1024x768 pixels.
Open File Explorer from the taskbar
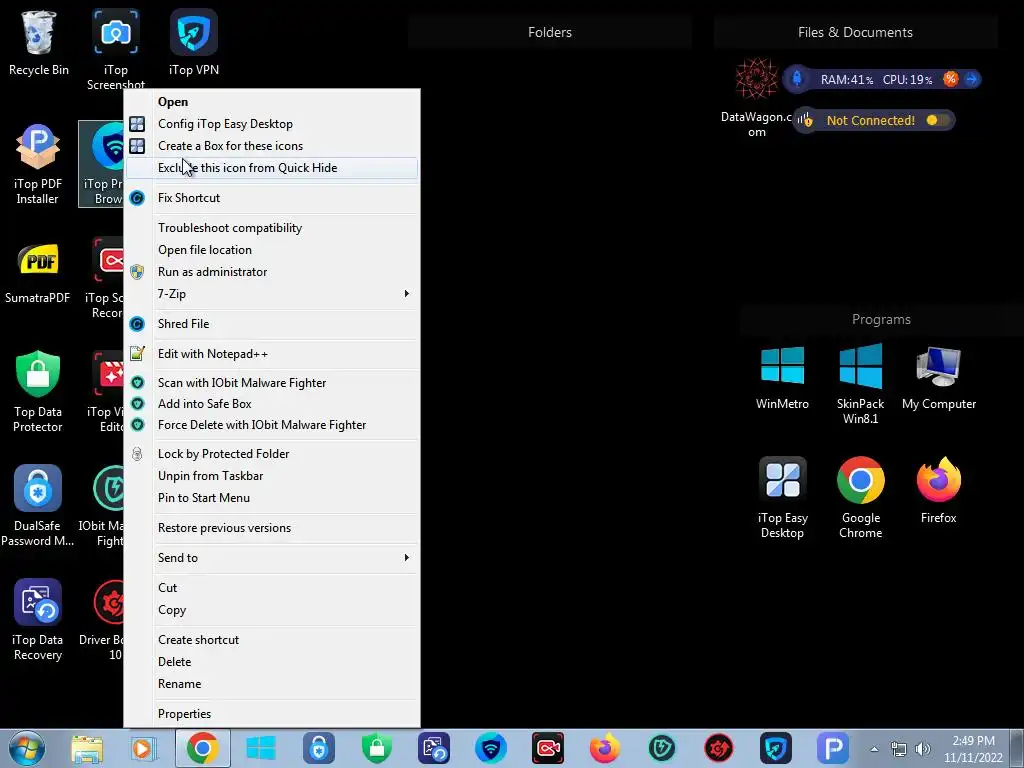87,749
